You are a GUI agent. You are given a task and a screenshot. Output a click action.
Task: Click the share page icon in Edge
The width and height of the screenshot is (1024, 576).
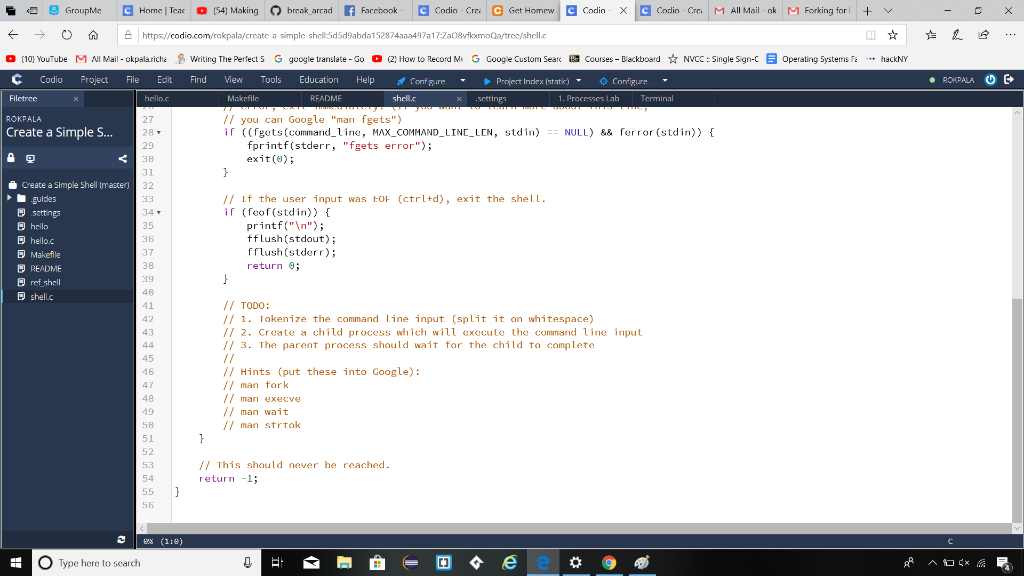click(x=984, y=35)
